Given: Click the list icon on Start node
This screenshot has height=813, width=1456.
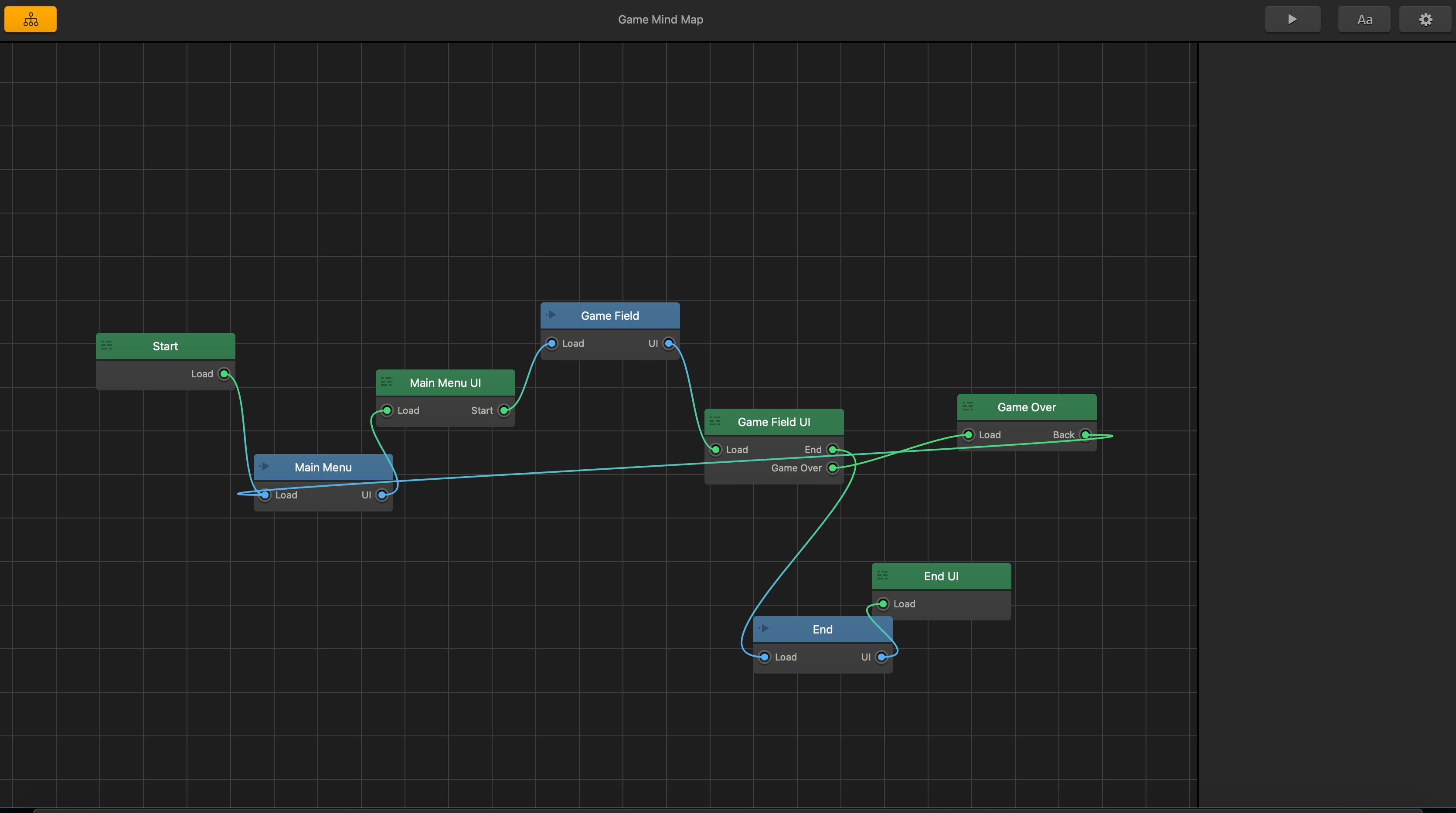Looking at the screenshot, I should (106, 345).
